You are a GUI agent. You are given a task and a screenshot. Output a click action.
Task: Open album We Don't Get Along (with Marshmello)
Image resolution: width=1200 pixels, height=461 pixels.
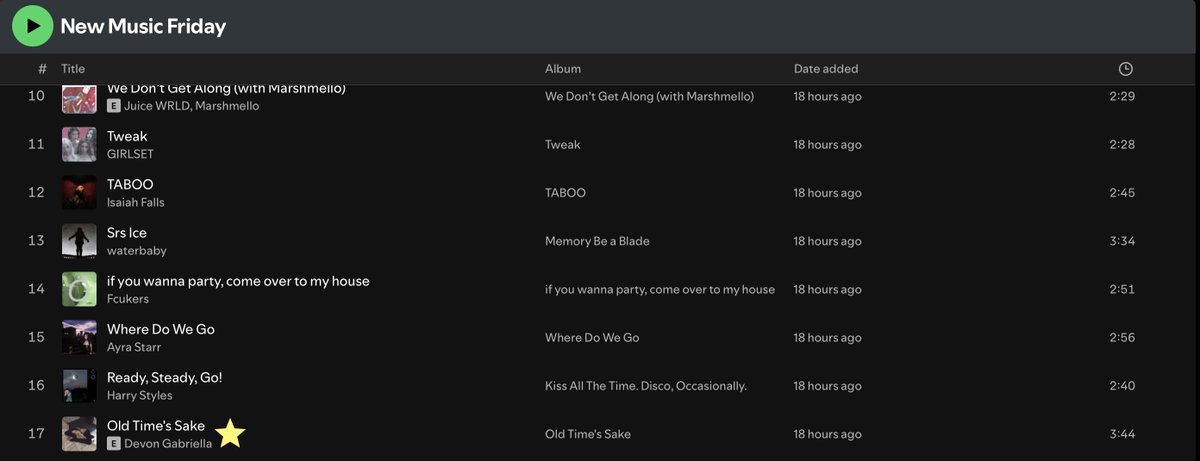pyautogui.click(x=649, y=96)
